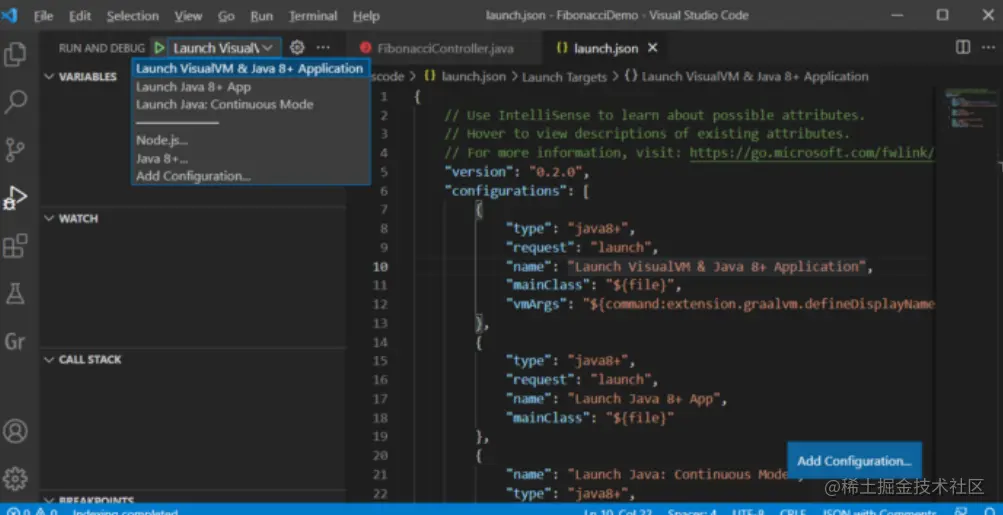The width and height of the screenshot is (1003, 515).
Task: Open the go.microsoft.com link in comment
Action: (x=812, y=153)
